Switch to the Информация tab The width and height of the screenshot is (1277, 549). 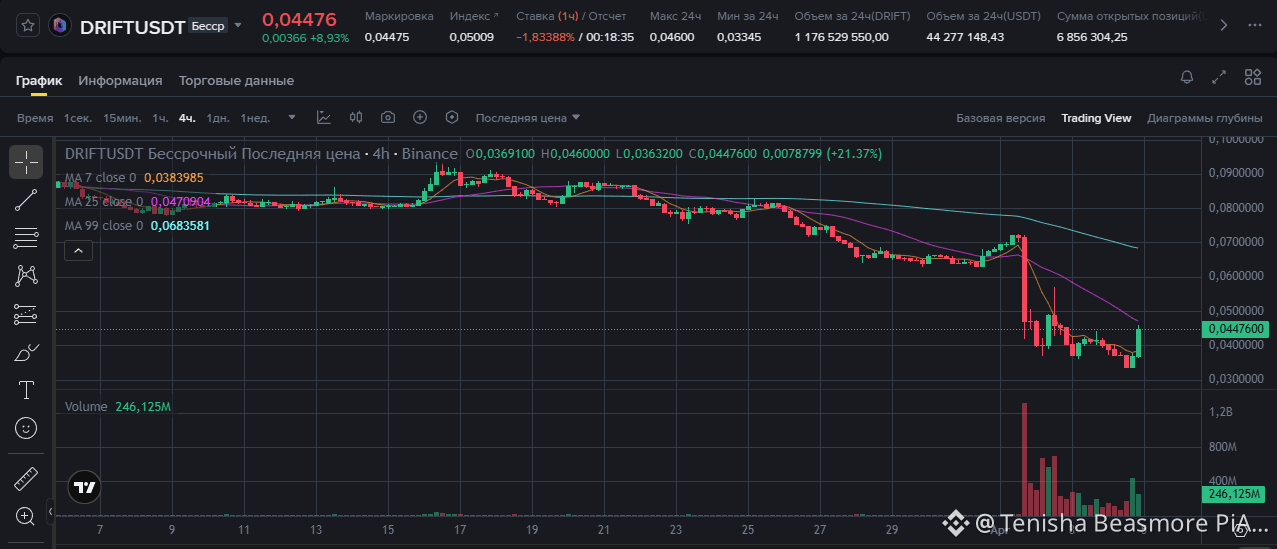(120, 80)
